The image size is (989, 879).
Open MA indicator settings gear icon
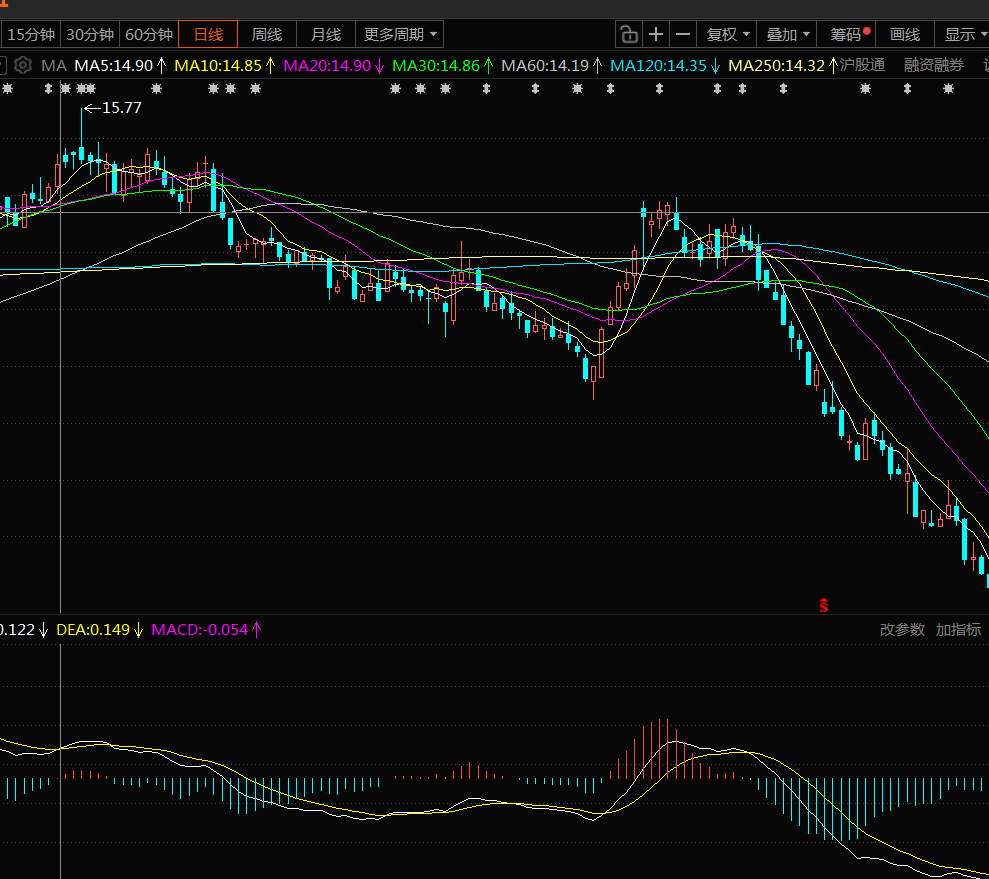tap(22, 66)
